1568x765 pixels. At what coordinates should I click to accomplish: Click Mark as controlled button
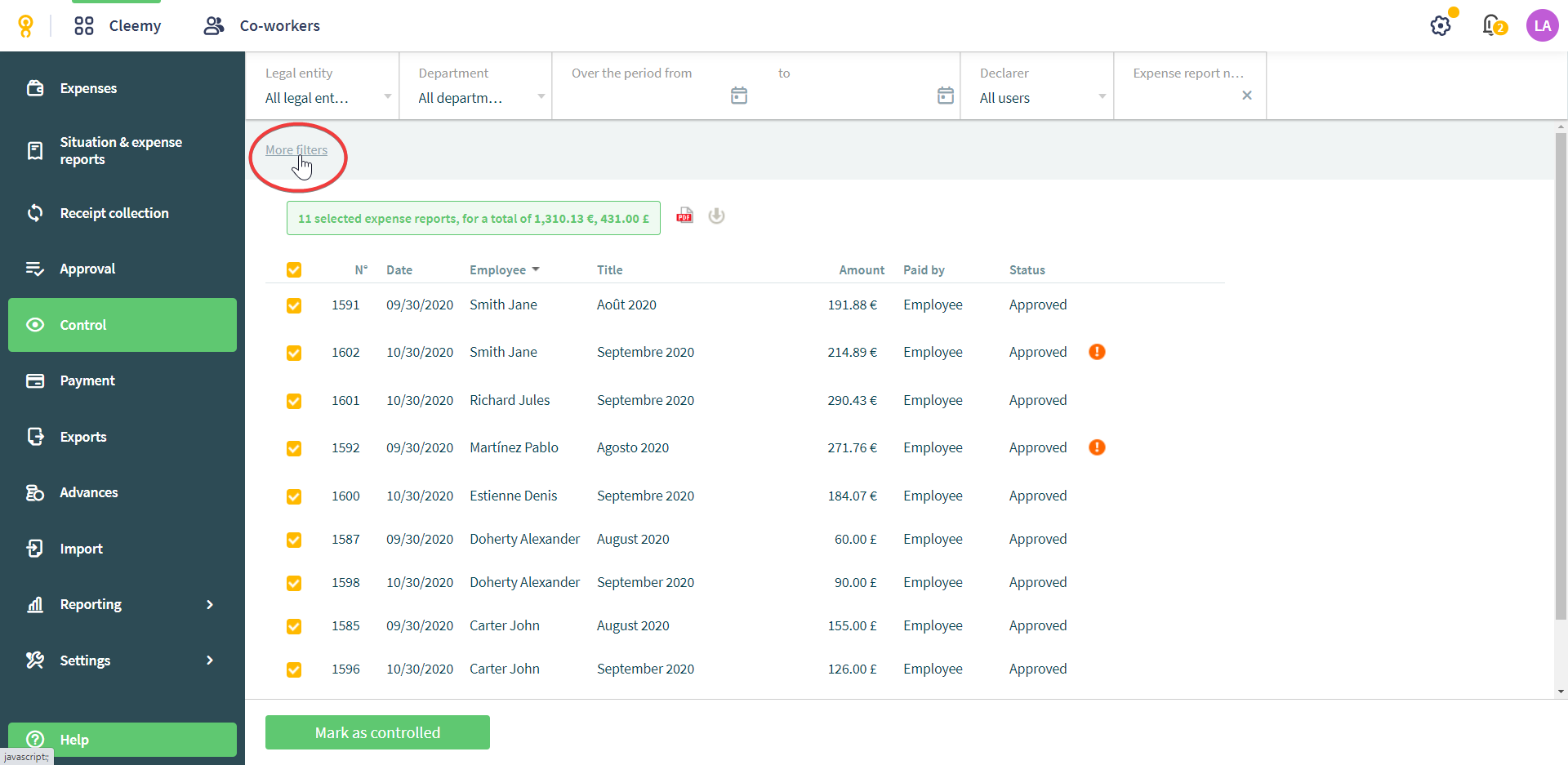pos(377,732)
